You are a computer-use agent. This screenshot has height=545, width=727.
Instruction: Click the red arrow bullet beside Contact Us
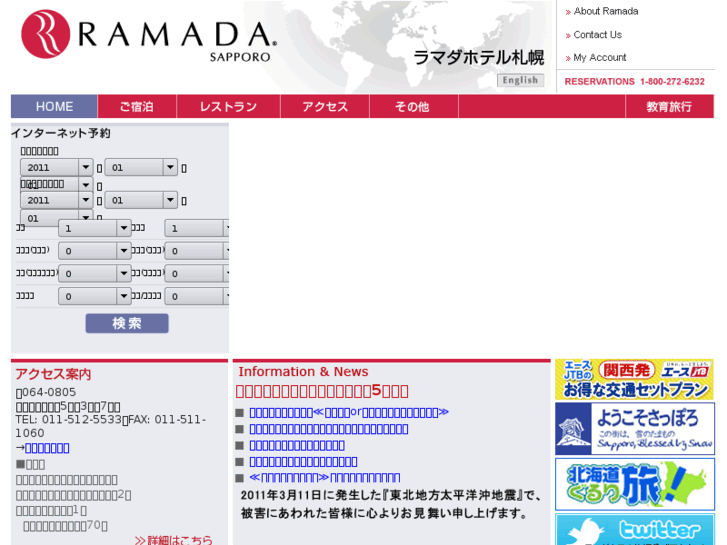(x=568, y=36)
